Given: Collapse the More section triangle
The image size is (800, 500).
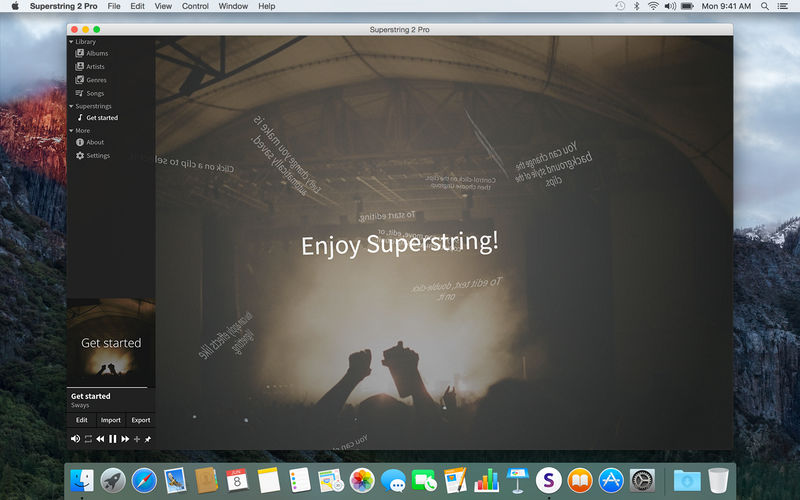Looking at the screenshot, I should click(71, 131).
